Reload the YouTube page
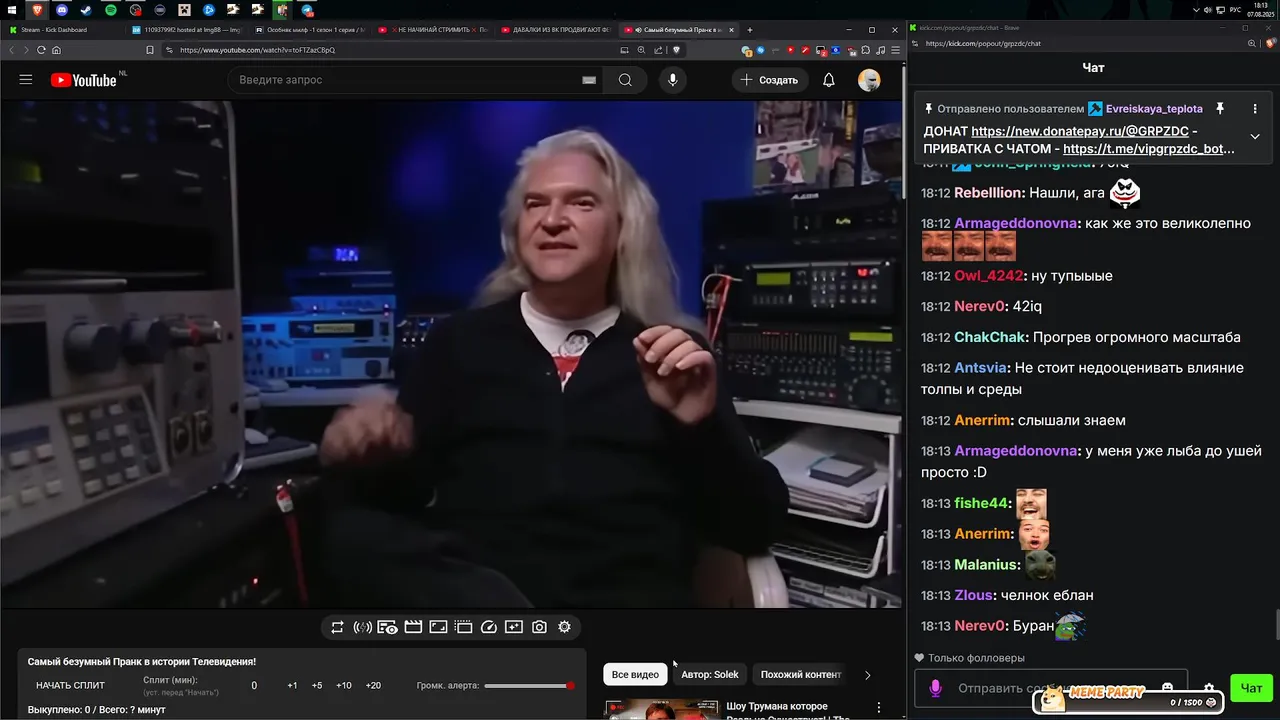The height and width of the screenshot is (720, 1280). click(x=41, y=50)
